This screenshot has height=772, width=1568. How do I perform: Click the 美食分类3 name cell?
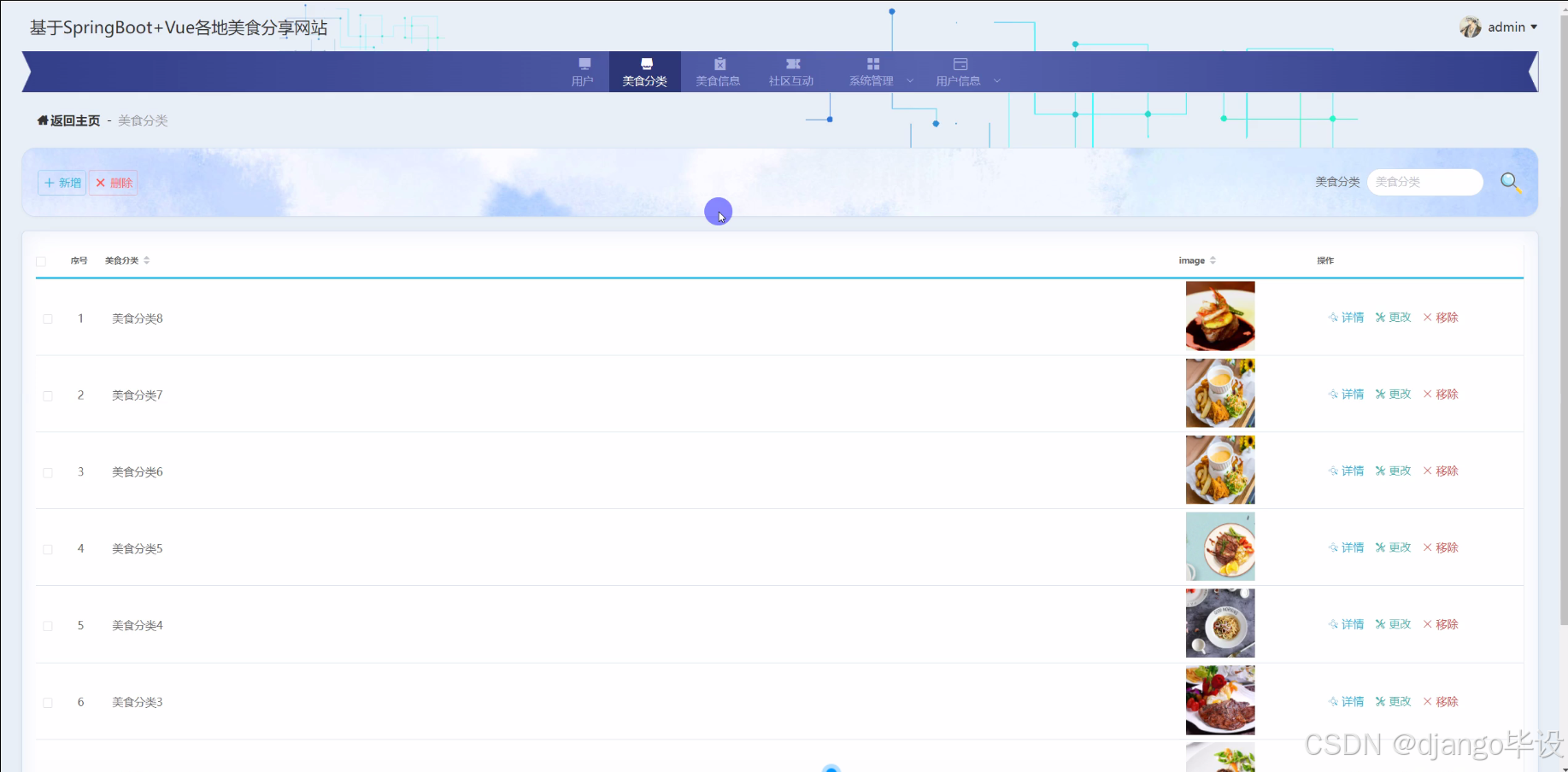click(x=138, y=703)
